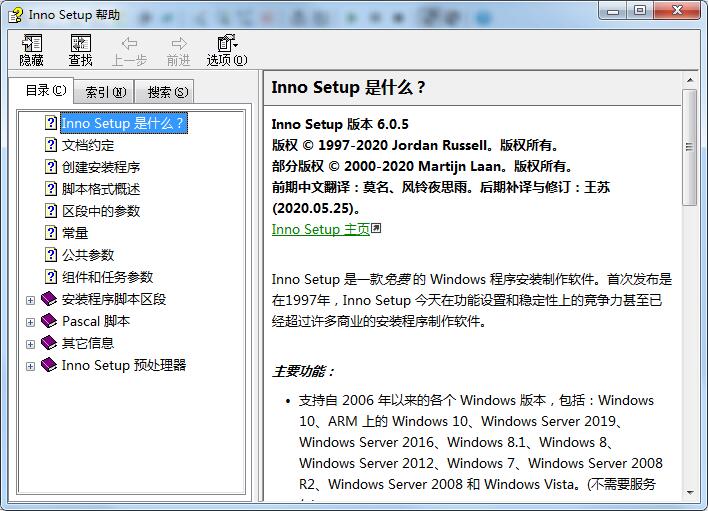Click topic icon beside 创建安装程序
The height and width of the screenshot is (511, 708).
pyautogui.click(x=51, y=167)
